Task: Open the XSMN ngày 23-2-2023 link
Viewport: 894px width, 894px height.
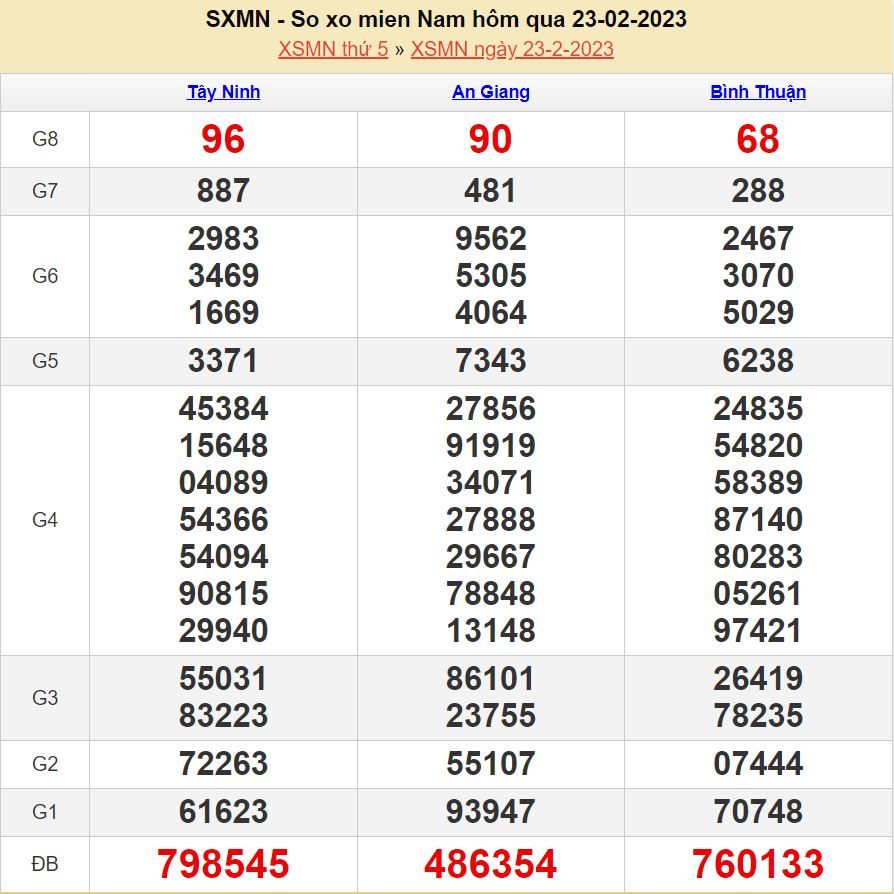Action: coord(512,50)
